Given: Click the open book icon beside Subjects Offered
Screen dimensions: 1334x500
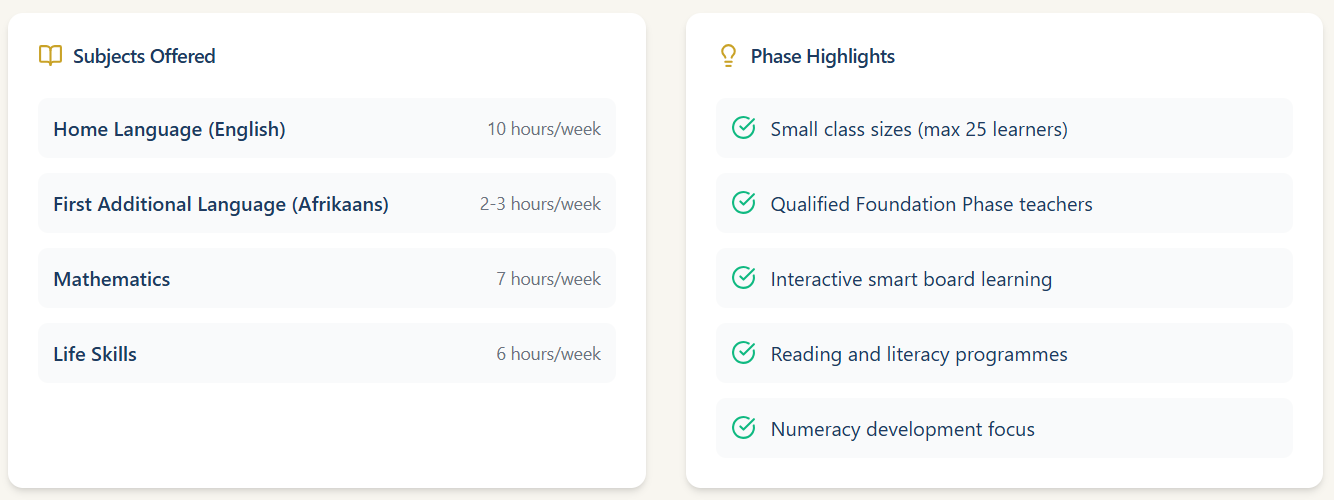Looking at the screenshot, I should pyautogui.click(x=50, y=56).
